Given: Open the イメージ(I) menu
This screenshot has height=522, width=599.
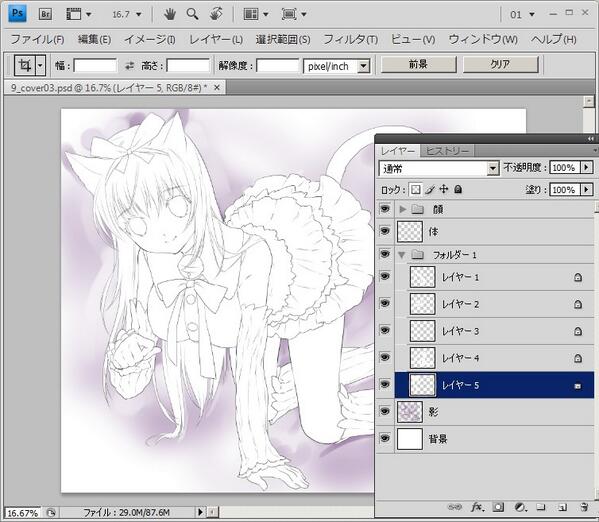Looking at the screenshot, I should 150,39.
